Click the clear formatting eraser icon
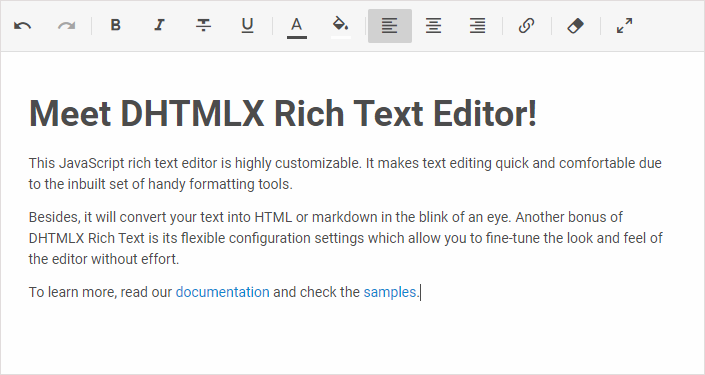The width and height of the screenshot is (705, 375). point(576,26)
